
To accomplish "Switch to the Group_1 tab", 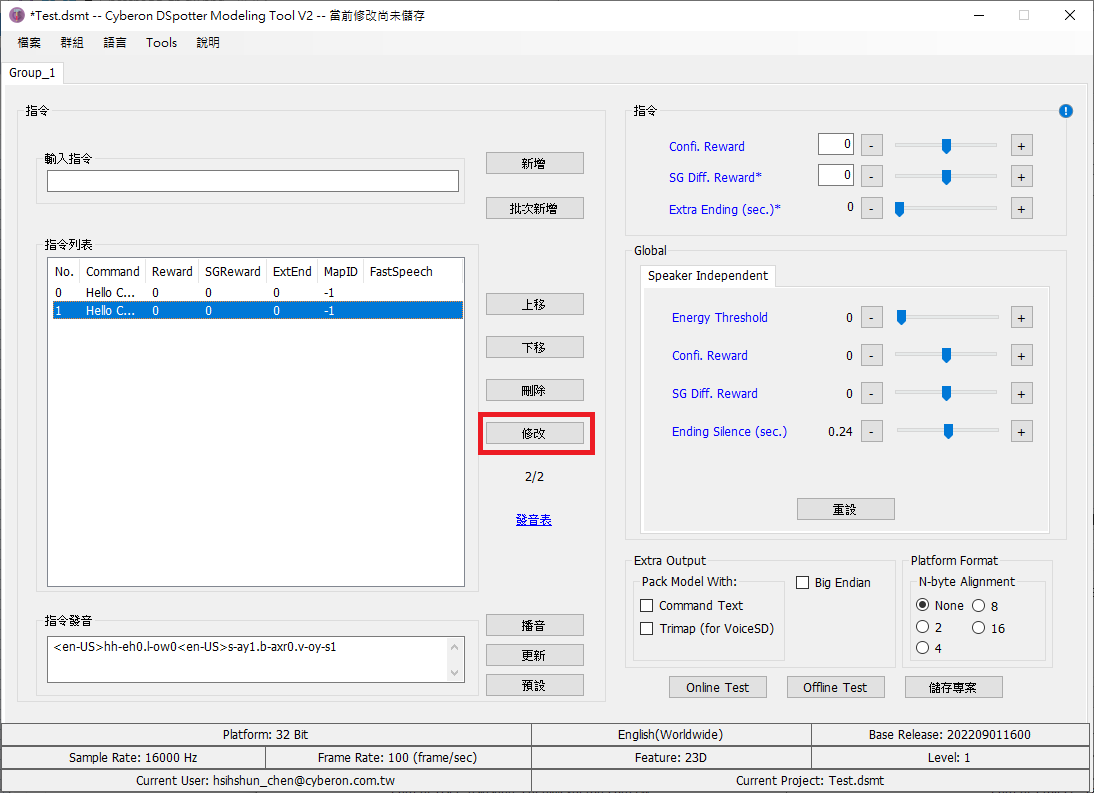I will pyautogui.click(x=33, y=73).
